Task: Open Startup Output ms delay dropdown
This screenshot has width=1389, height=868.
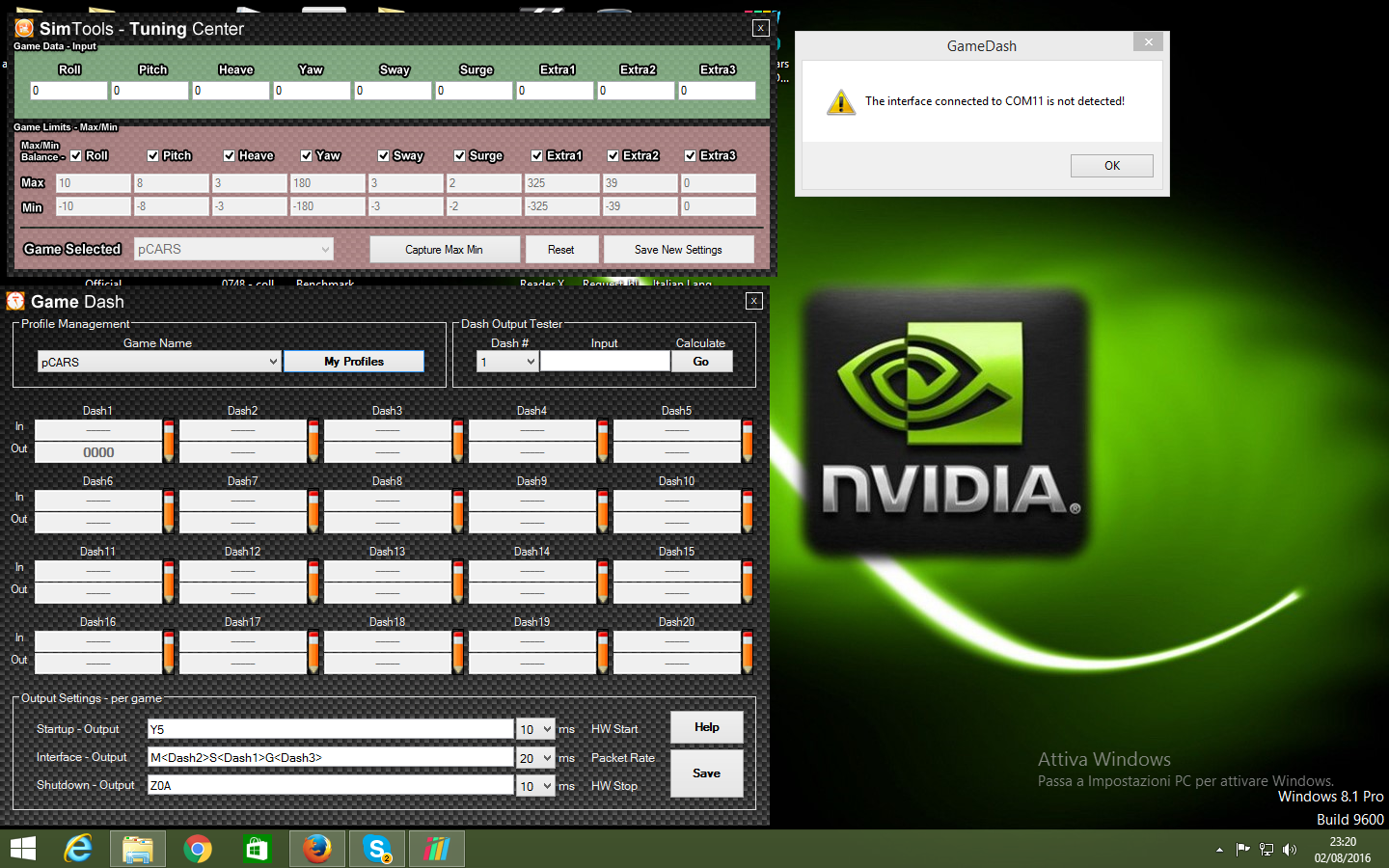Action: point(536,729)
